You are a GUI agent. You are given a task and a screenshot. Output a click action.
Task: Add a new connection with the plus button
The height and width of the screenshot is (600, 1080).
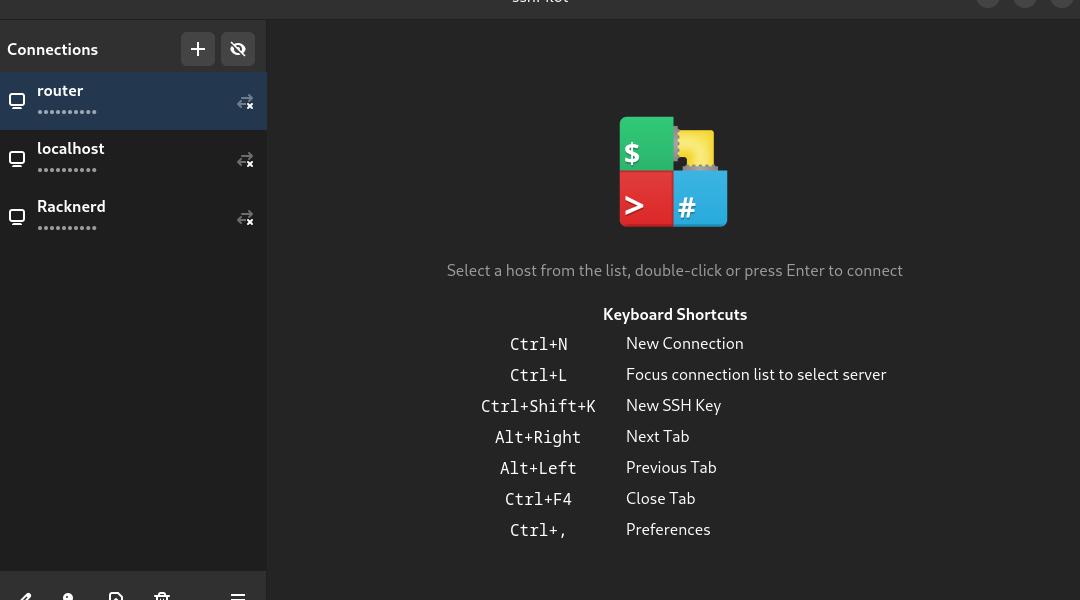click(198, 49)
